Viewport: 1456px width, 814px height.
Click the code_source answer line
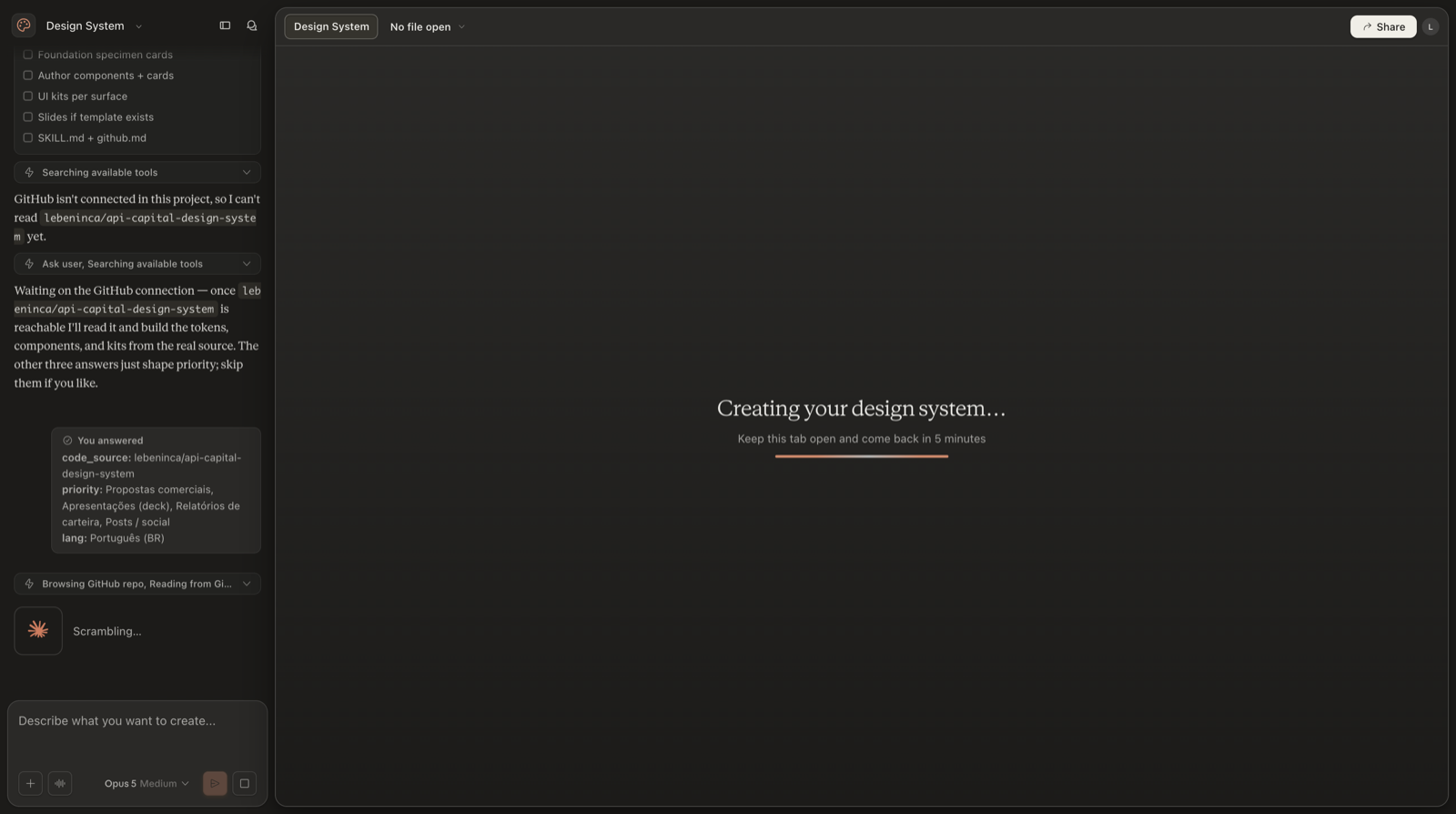click(x=152, y=465)
